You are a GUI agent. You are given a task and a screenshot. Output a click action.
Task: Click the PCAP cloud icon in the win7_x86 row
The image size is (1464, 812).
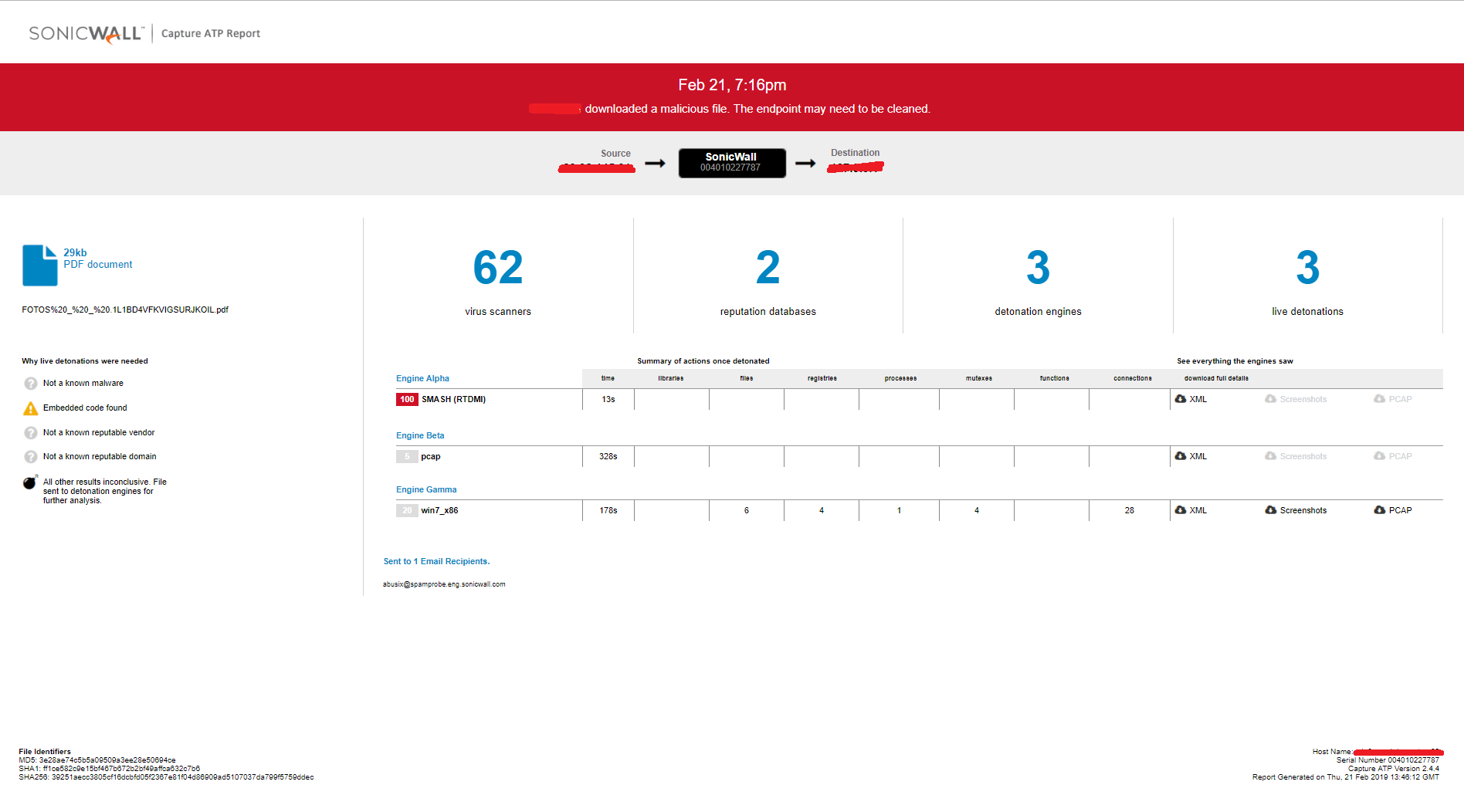[x=1380, y=510]
